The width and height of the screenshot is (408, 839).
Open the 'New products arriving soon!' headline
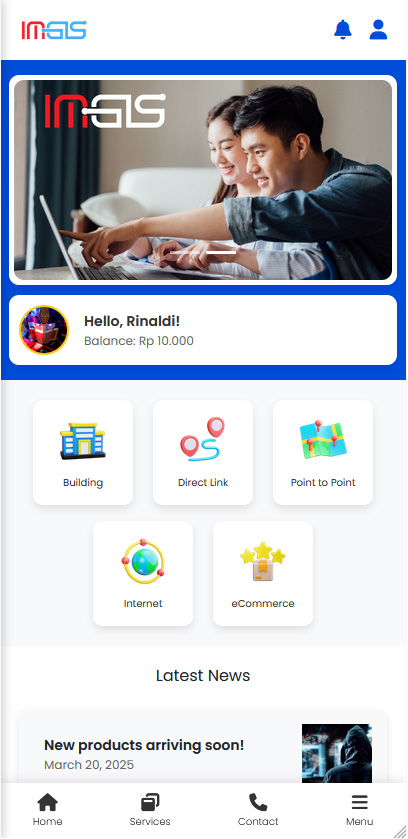(144, 745)
